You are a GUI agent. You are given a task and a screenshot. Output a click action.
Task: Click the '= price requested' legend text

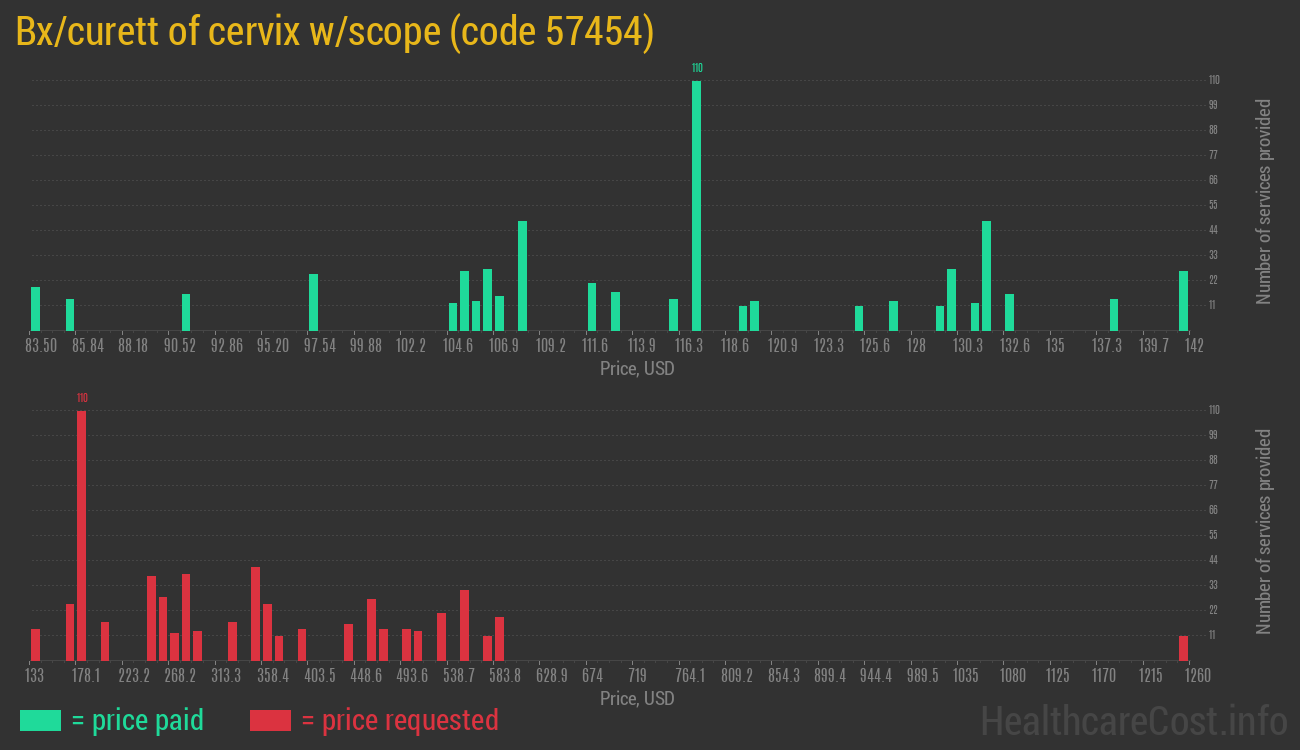tap(399, 720)
